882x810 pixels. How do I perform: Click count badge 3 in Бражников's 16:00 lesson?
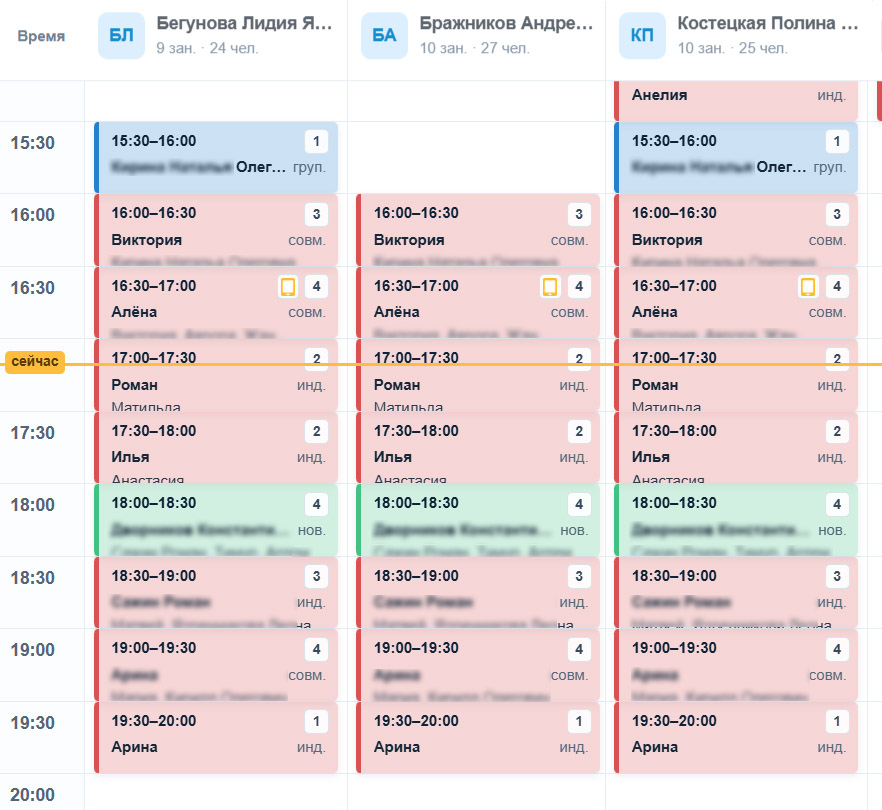(579, 214)
